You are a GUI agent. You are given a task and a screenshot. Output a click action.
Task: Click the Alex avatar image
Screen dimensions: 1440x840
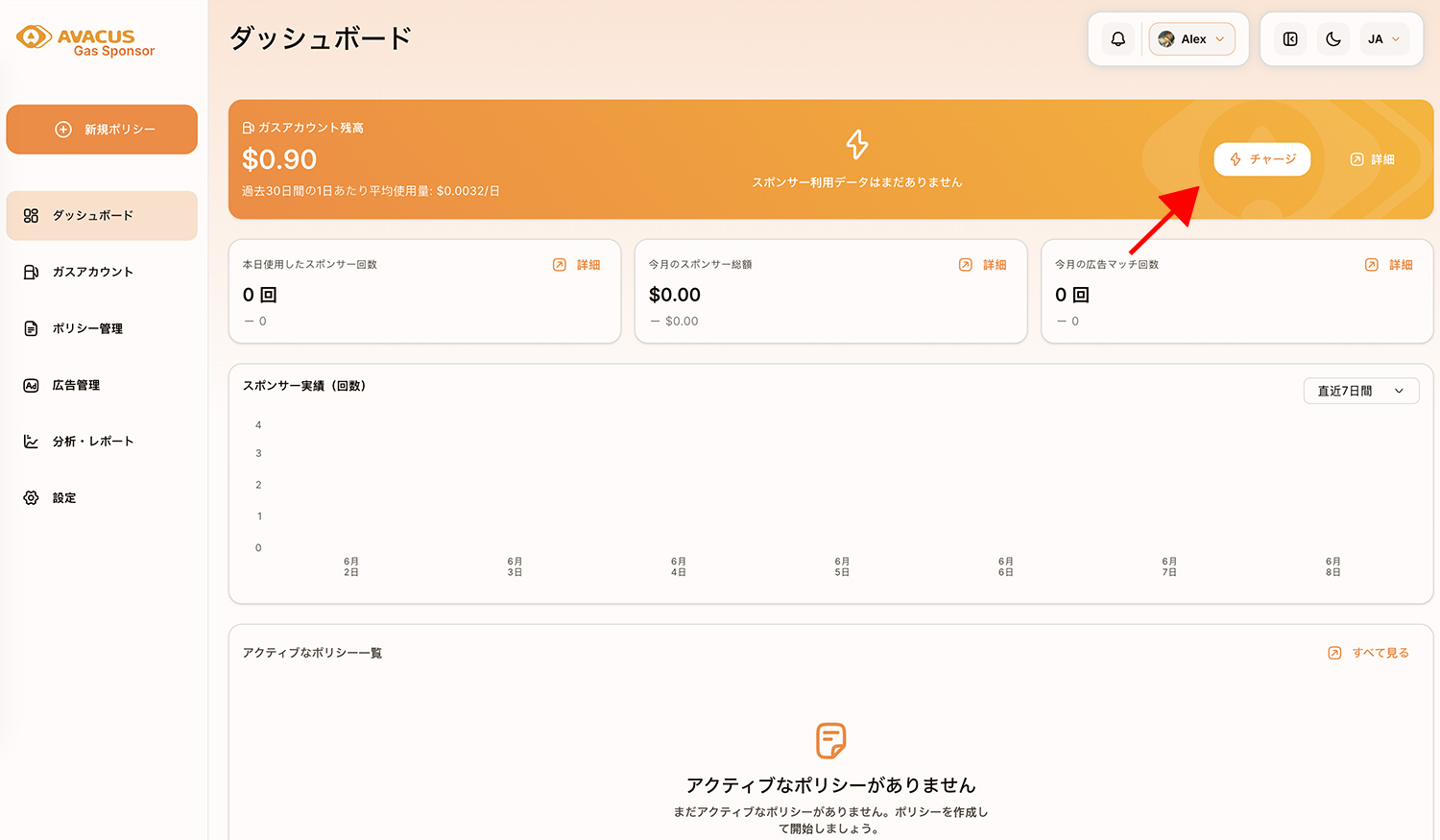[x=1166, y=39]
